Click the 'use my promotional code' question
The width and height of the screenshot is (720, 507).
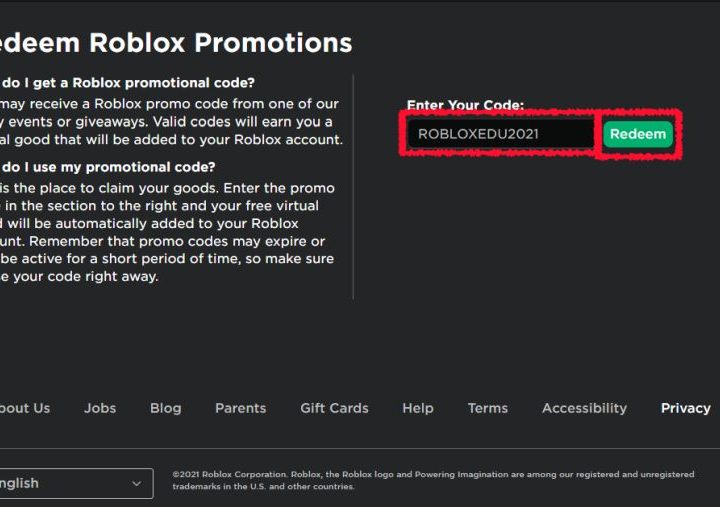point(106,167)
